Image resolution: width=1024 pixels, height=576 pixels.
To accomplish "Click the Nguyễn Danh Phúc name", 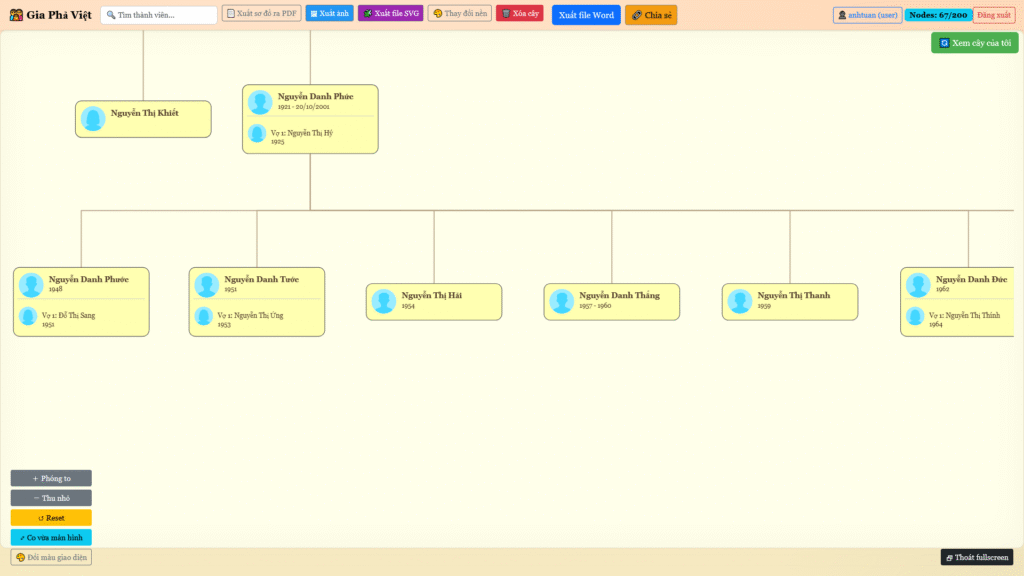I will tap(315, 96).
